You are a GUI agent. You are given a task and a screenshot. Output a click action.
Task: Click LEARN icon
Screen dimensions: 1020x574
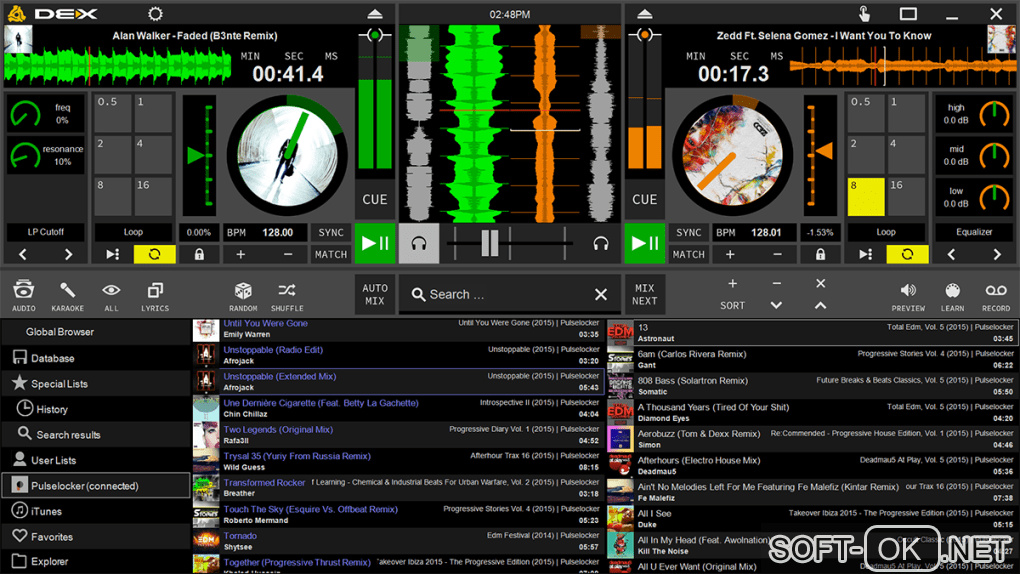(952, 296)
